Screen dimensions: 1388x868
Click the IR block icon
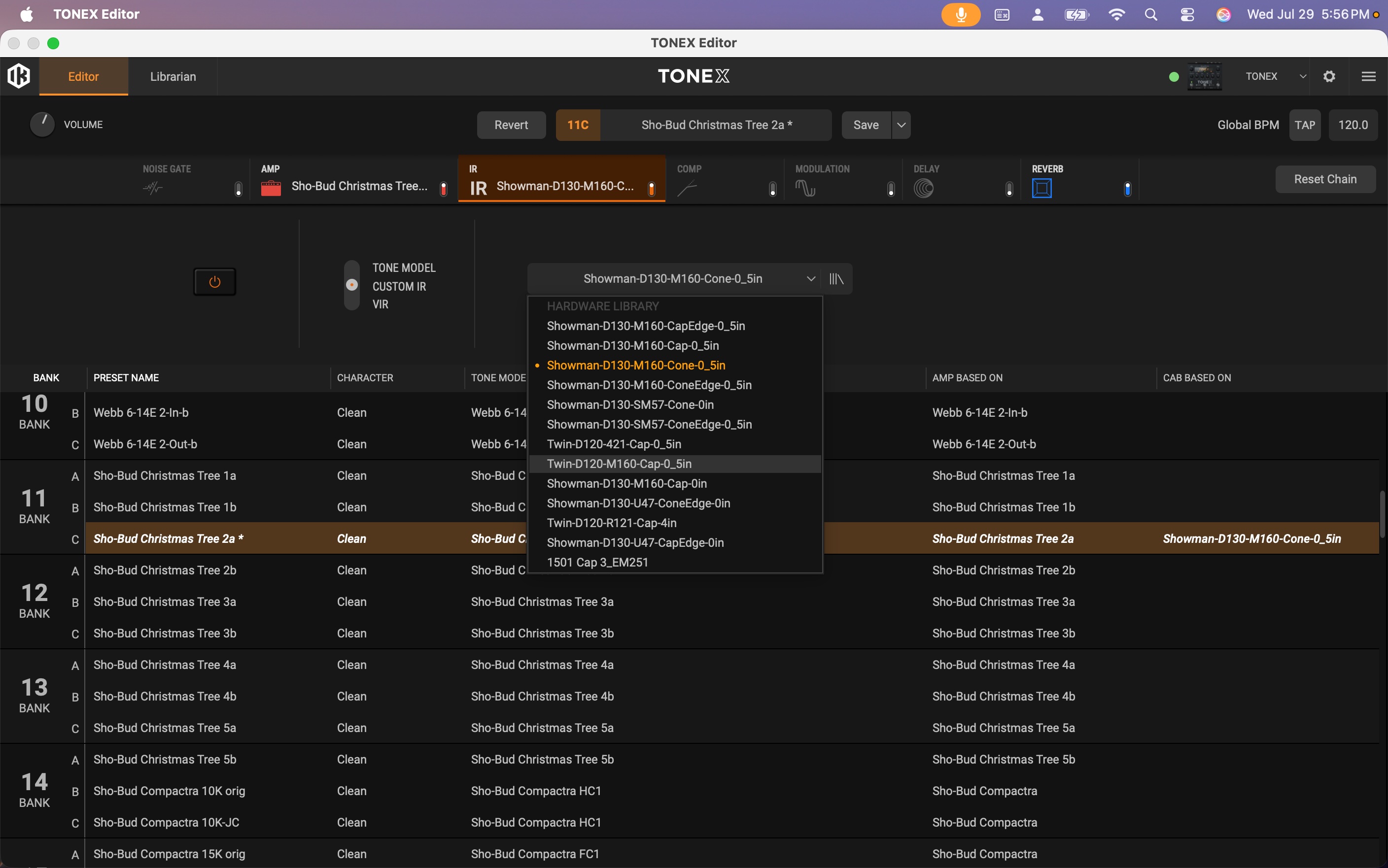point(479,188)
